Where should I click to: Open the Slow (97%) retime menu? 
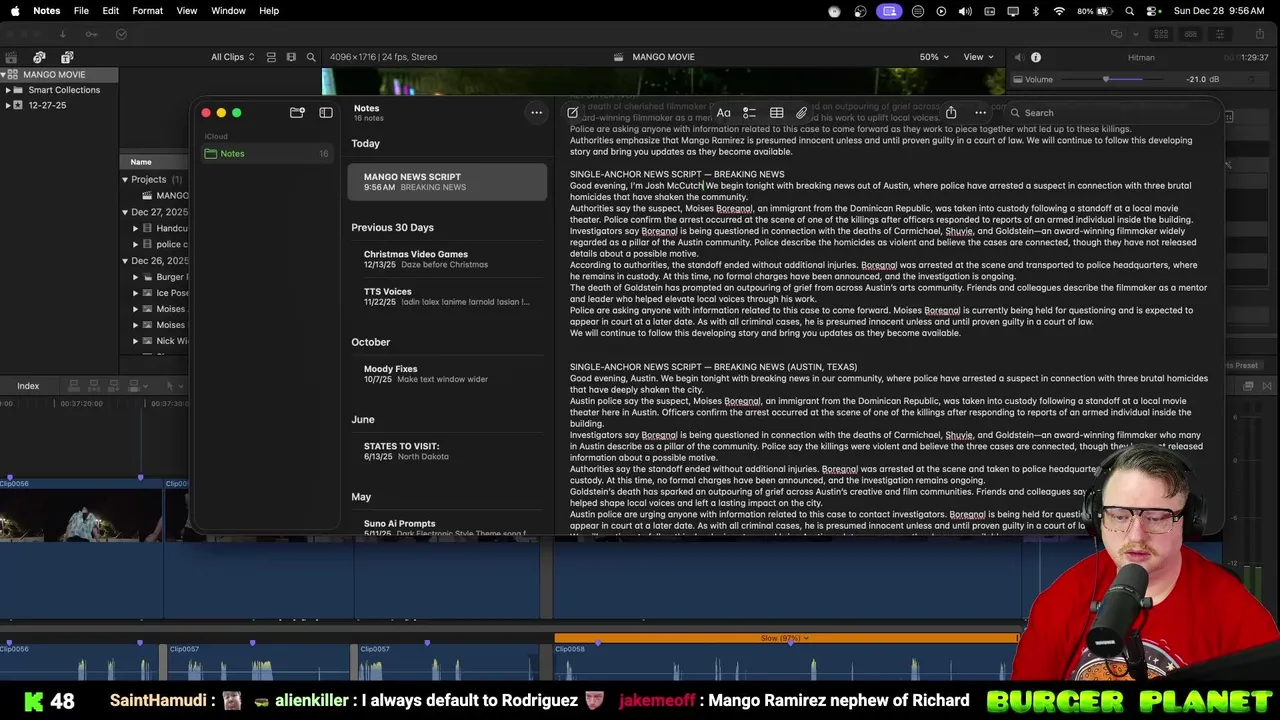[x=785, y=638]
